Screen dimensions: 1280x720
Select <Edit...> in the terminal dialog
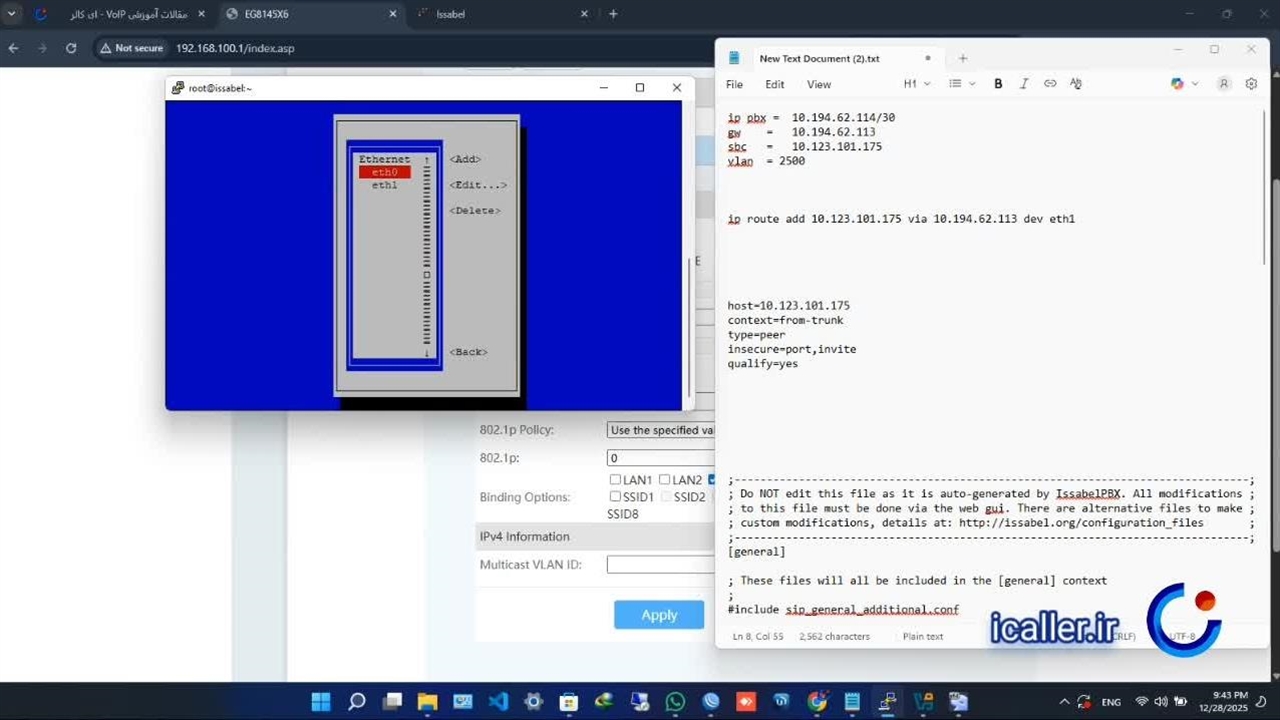point(478,185)
